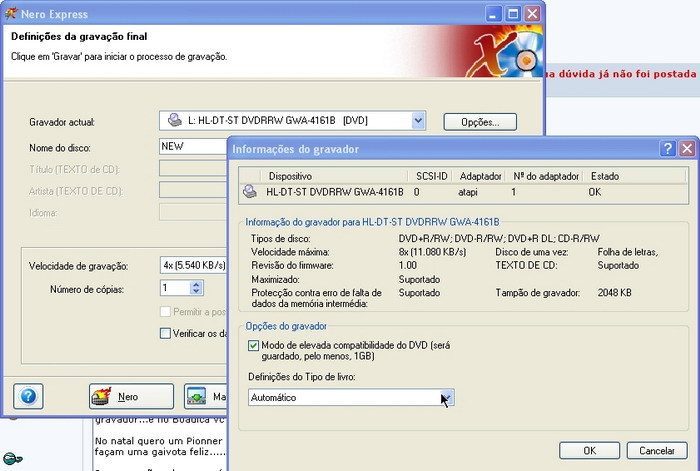
Task: Uncheck Modo de elevada compatibilidade do DVD
Action: (x=253, y=345)
